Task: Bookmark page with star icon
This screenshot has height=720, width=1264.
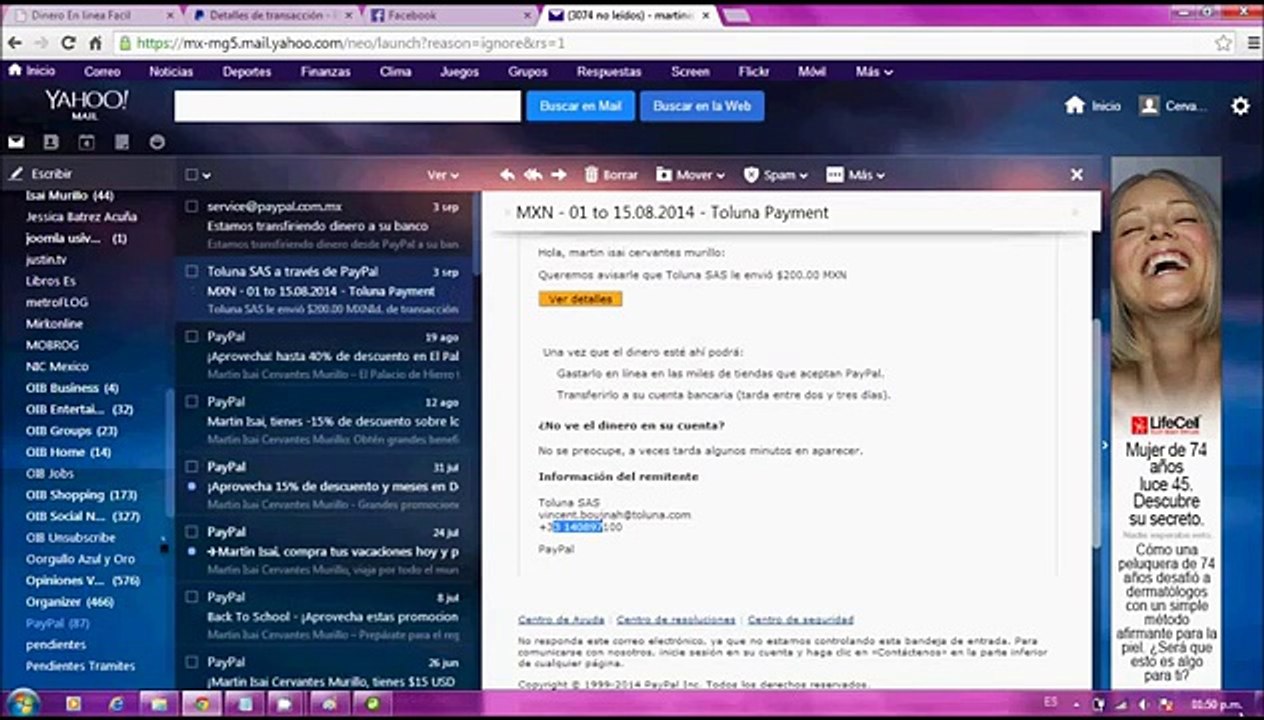Action: click(x=1224, y=43)
